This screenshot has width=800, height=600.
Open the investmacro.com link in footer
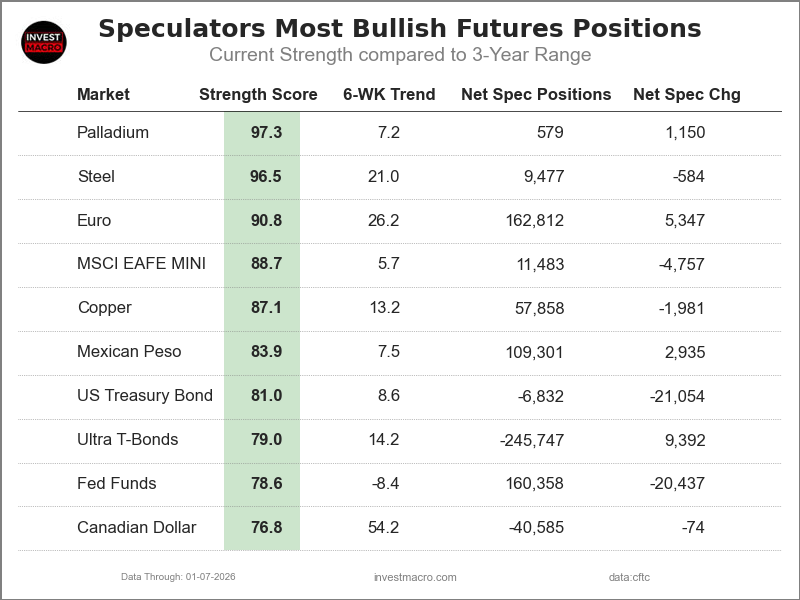click(x=415, y=577)
